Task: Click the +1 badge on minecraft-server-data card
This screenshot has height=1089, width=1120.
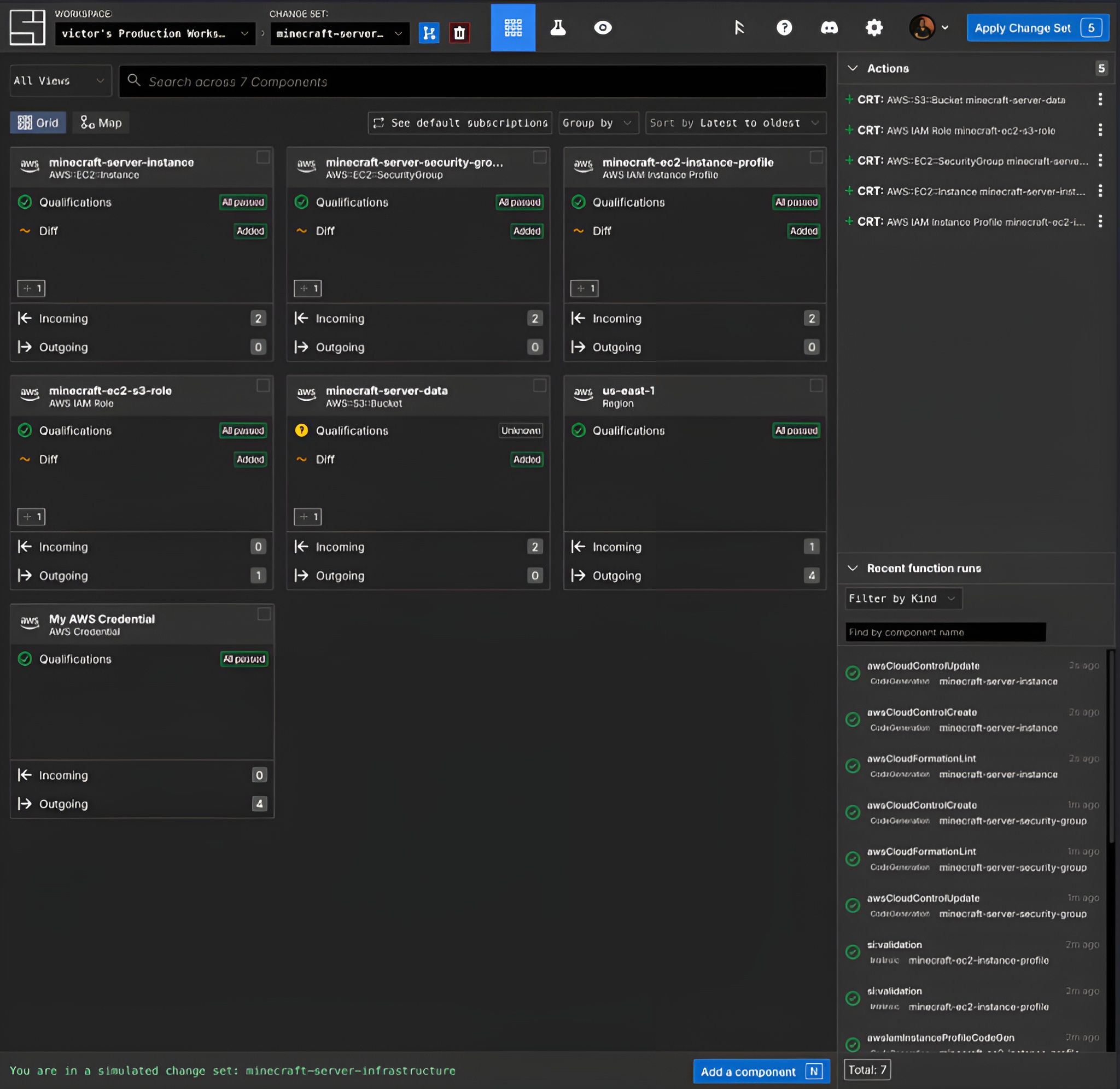Action: point(308,517)
